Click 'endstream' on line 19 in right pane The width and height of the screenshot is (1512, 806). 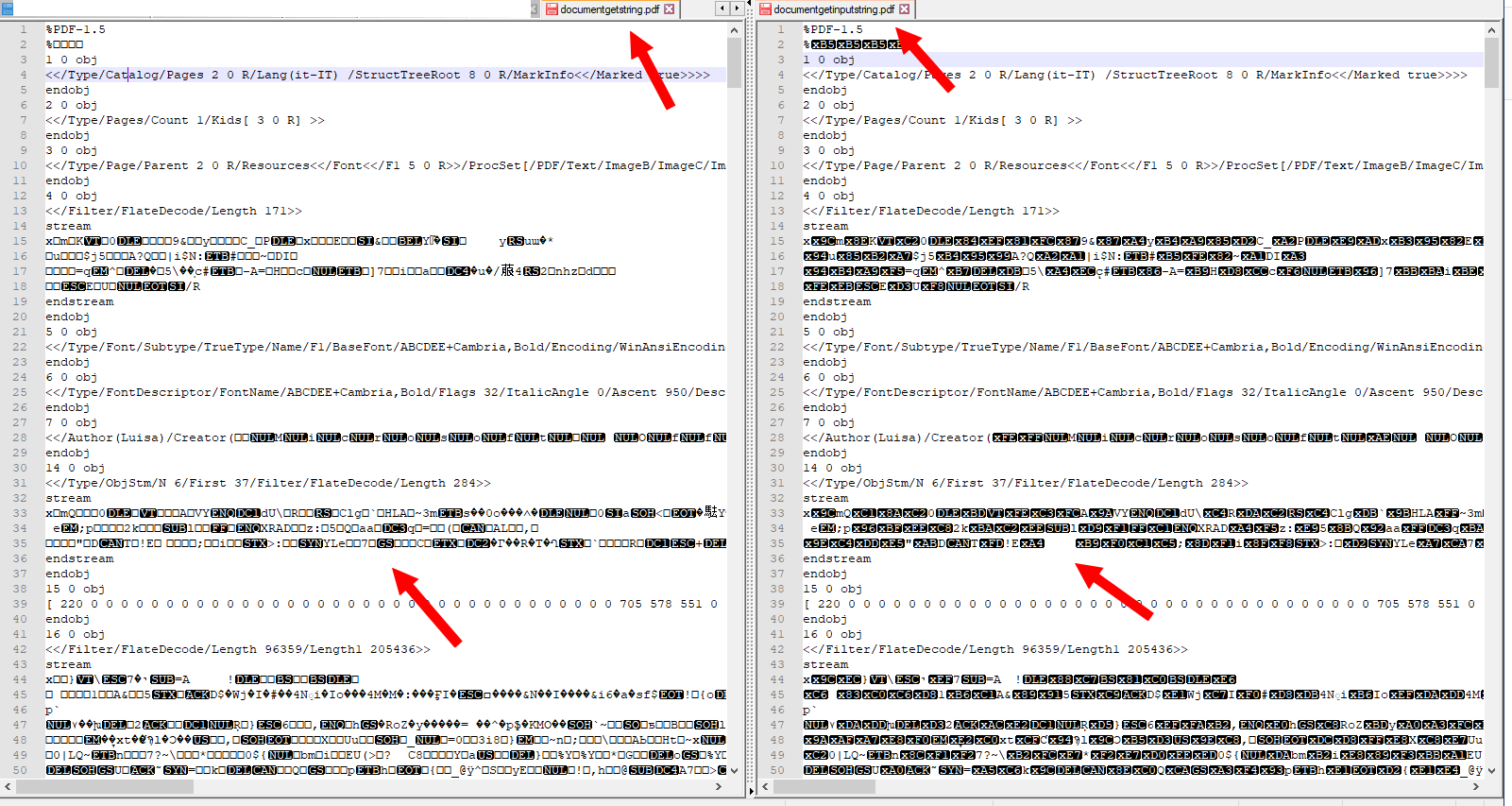pyautogui.click(x=837, y=301)
